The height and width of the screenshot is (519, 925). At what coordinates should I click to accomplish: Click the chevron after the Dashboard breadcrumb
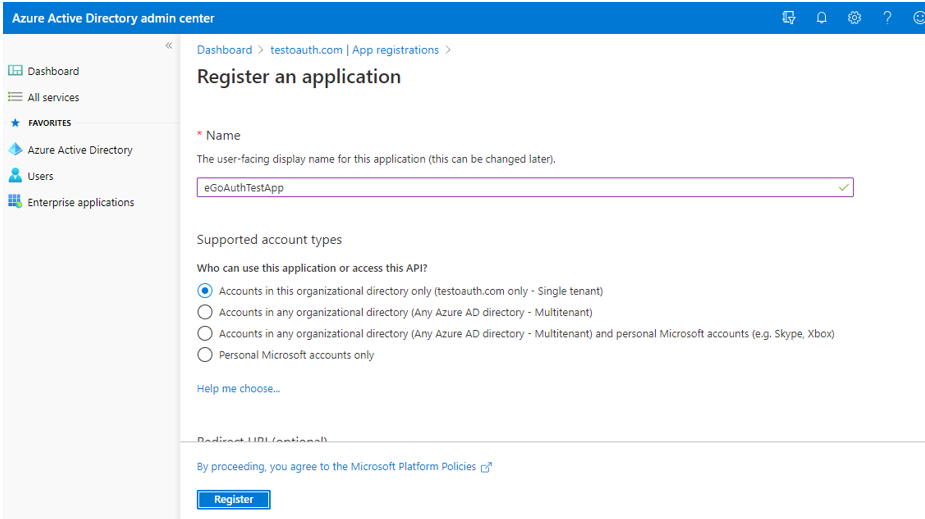(261, 50)
